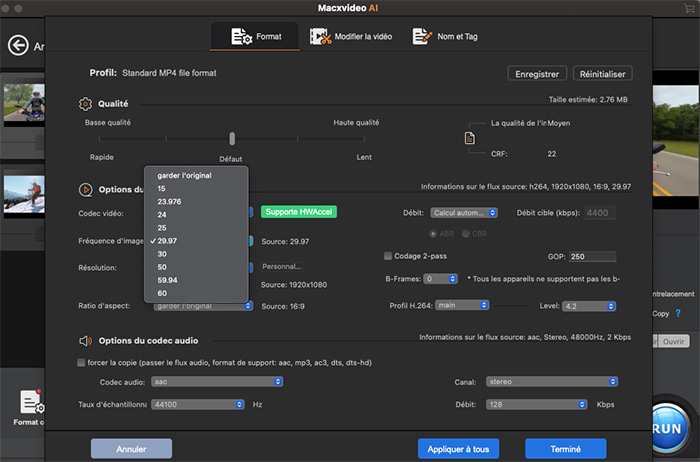Screen dimensions: 700x462
Task: Start conversion with the RUN button
Action: (x=668, y=428)
